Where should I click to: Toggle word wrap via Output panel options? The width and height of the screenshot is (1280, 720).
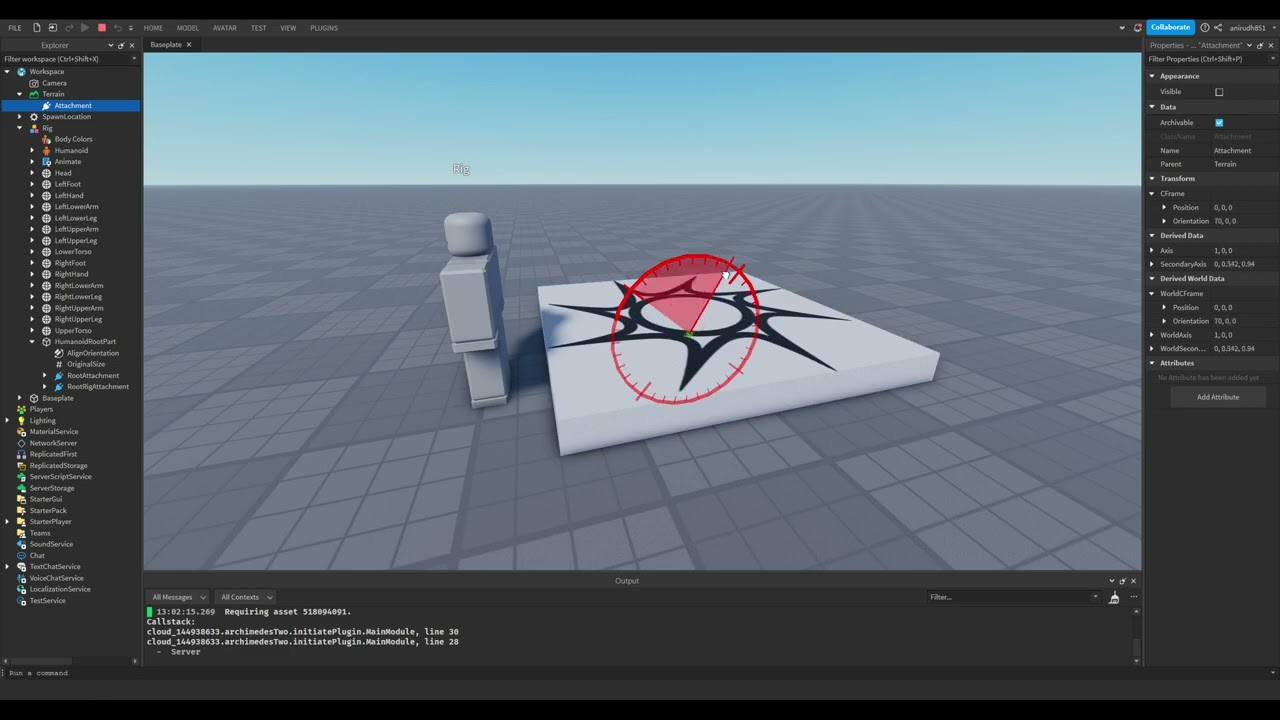click(x=1133, y=597)
